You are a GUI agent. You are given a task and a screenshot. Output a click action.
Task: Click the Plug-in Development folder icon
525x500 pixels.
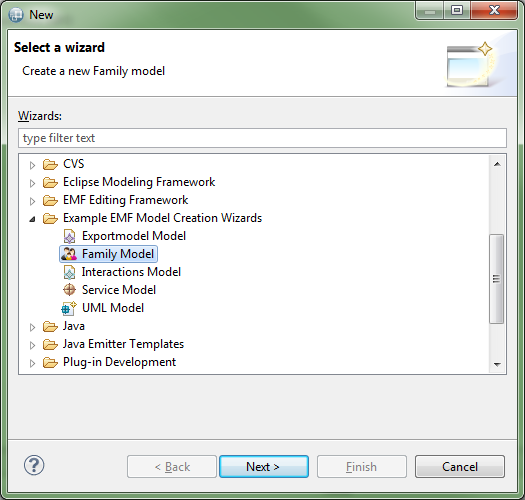(x=50, y=362)
